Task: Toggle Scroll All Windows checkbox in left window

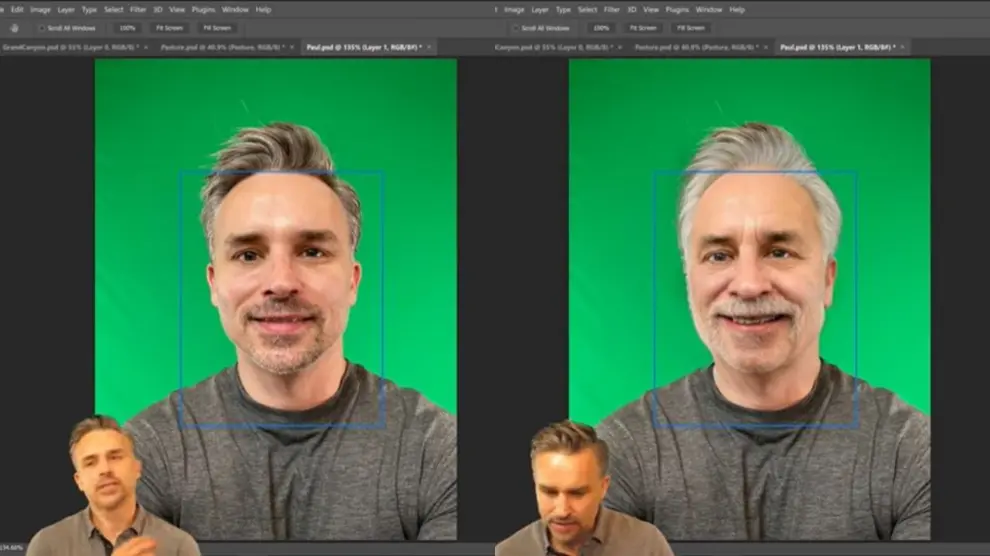Action: click(x=42, y=28)
